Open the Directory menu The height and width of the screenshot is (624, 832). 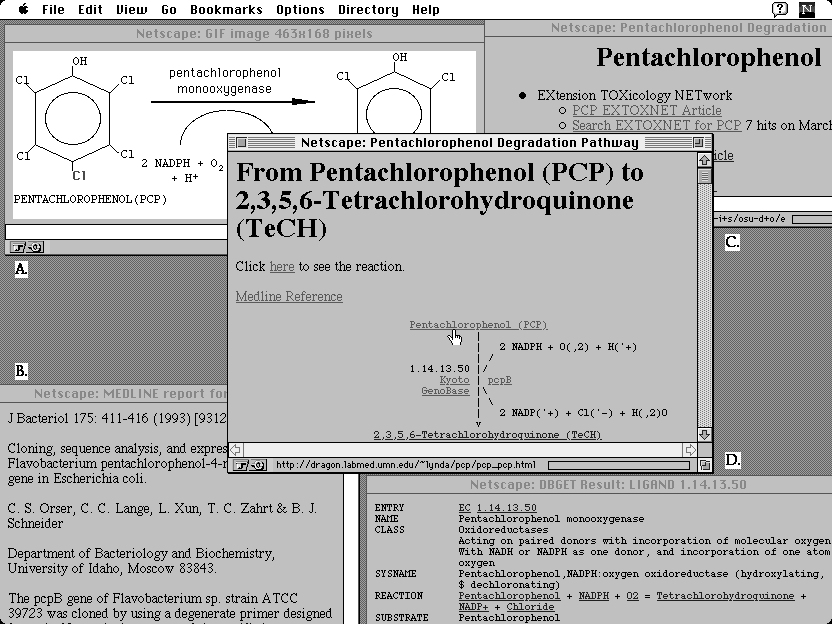[x=368, y=10]
